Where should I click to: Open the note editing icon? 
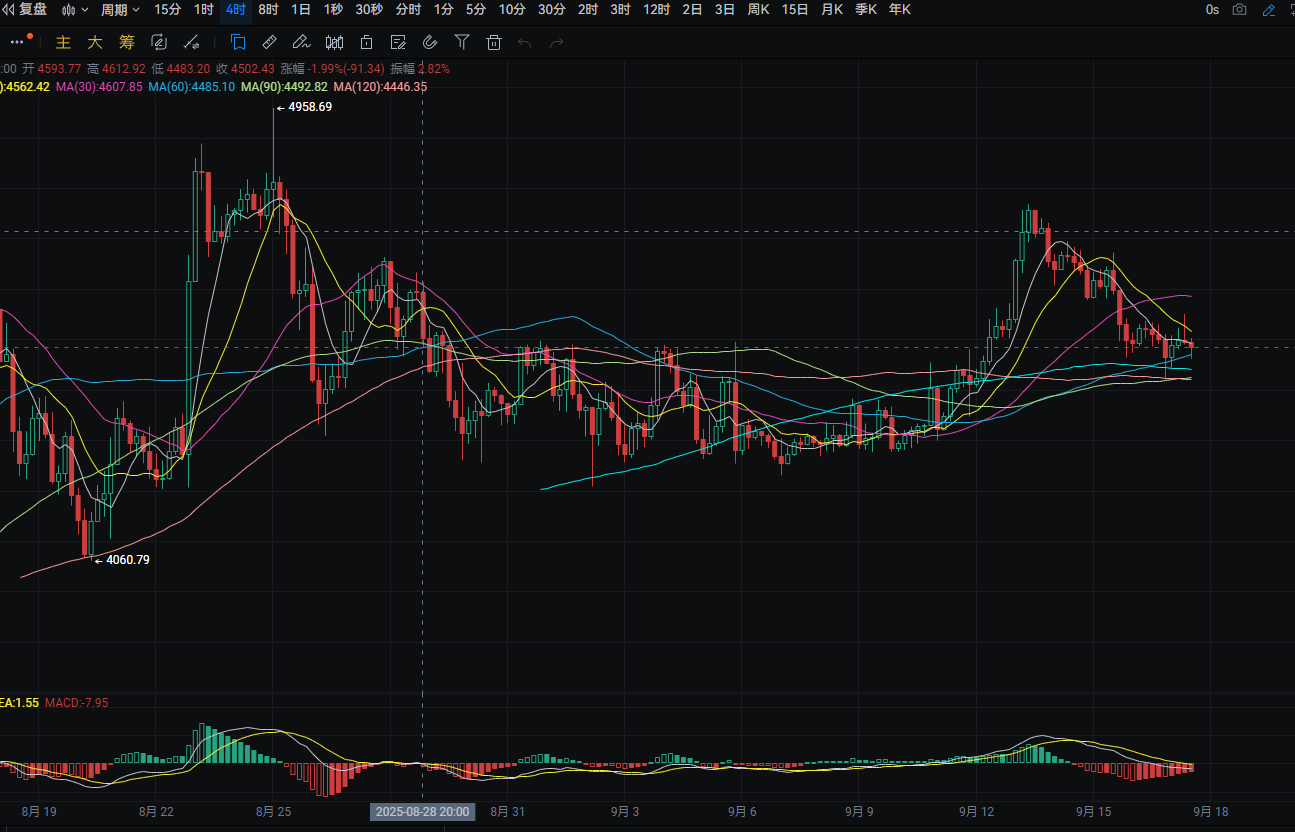coord(398,42)
